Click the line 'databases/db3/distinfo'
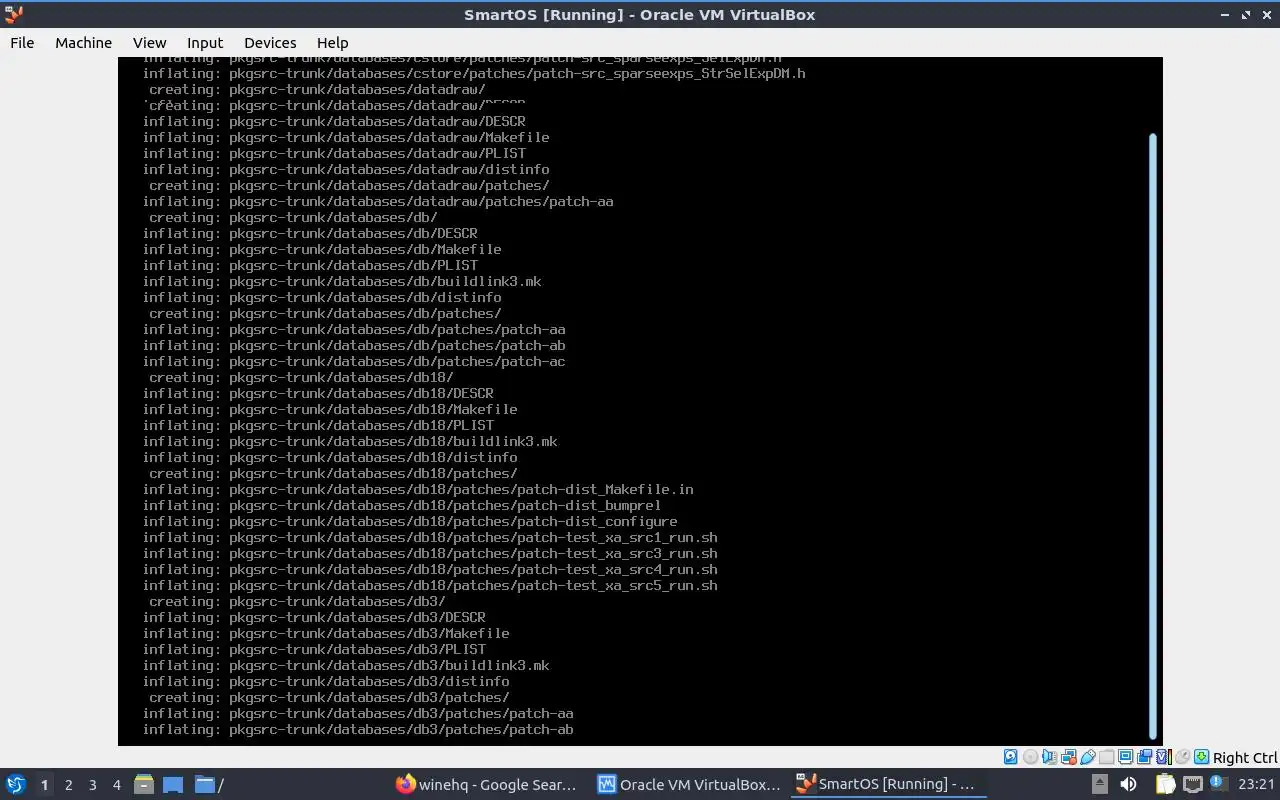Image resolution: width=1280 pixels, height=800 pixels. coord(326,681)
